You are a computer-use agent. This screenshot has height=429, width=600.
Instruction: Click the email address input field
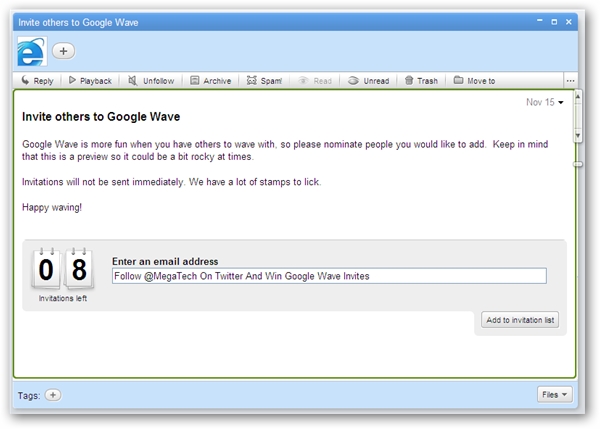329,276
